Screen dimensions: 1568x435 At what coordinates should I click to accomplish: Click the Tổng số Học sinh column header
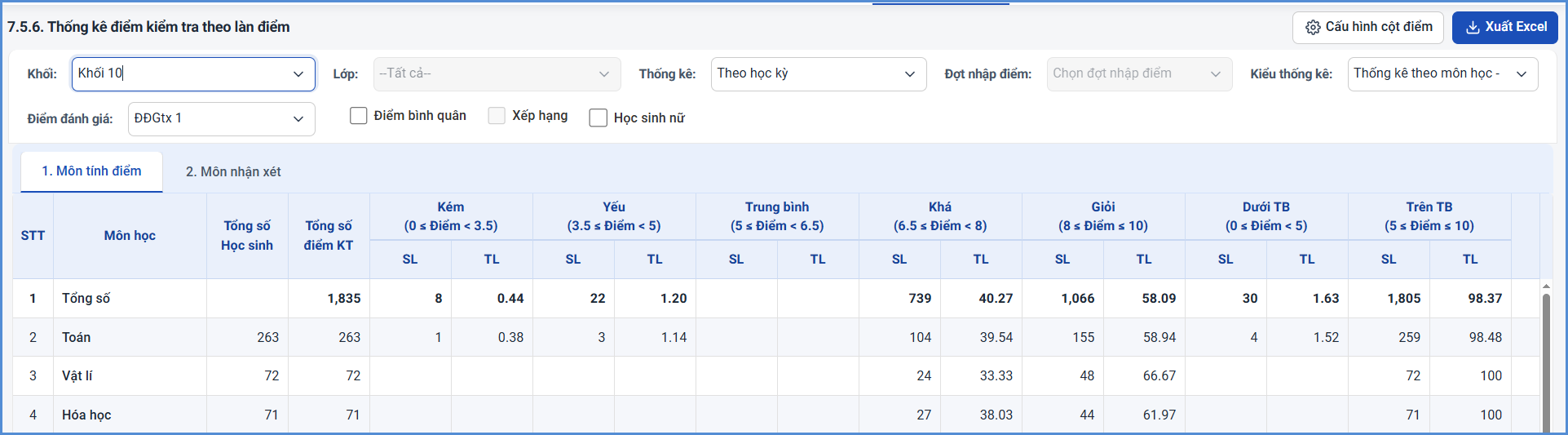click(247, 236)
